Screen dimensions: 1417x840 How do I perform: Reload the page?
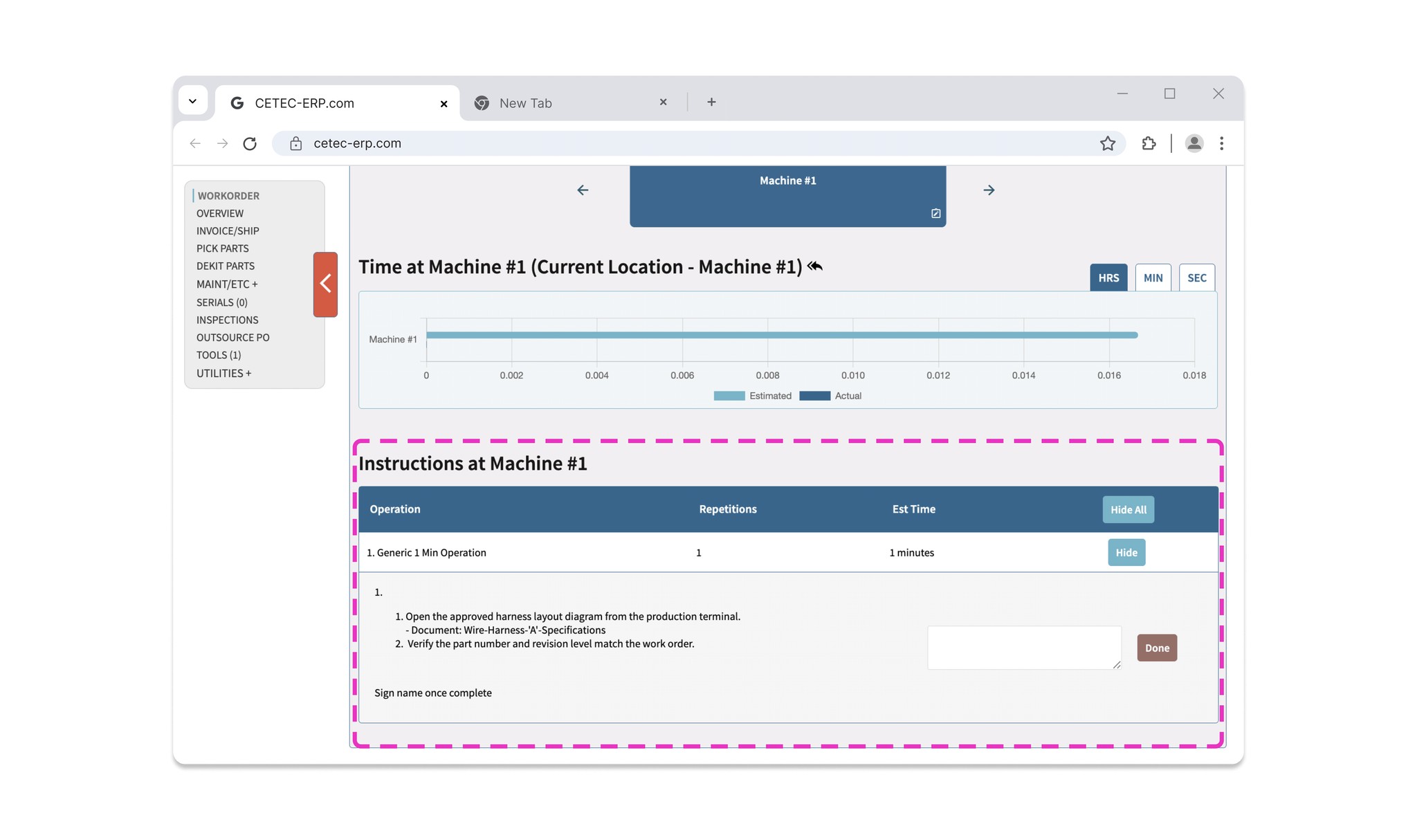coord(250,143)
